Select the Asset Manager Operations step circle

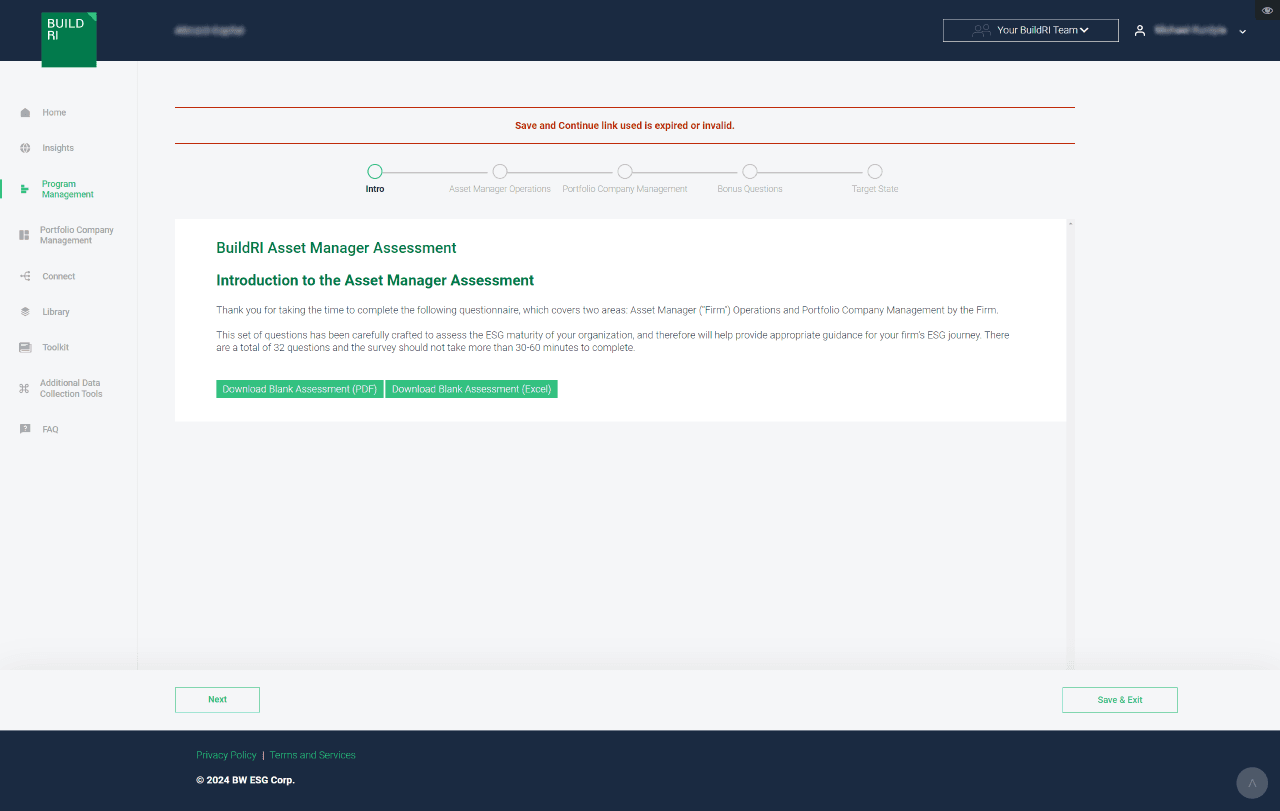500,172
